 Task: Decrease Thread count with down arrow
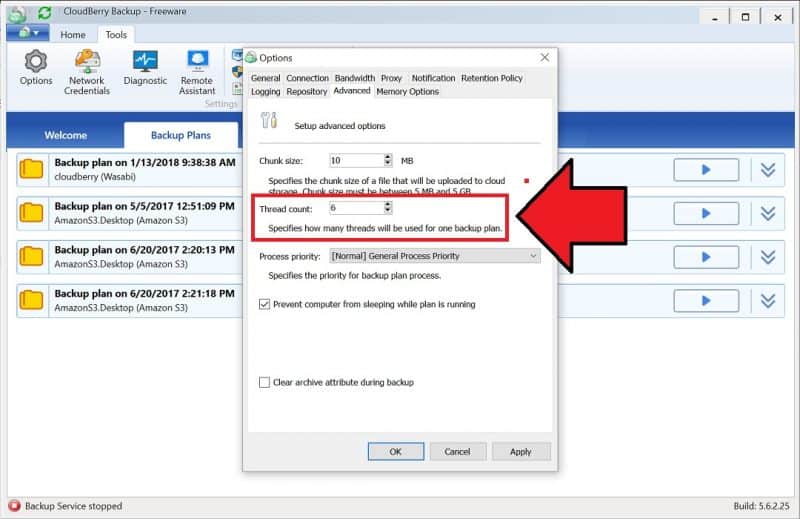[388, 211]
